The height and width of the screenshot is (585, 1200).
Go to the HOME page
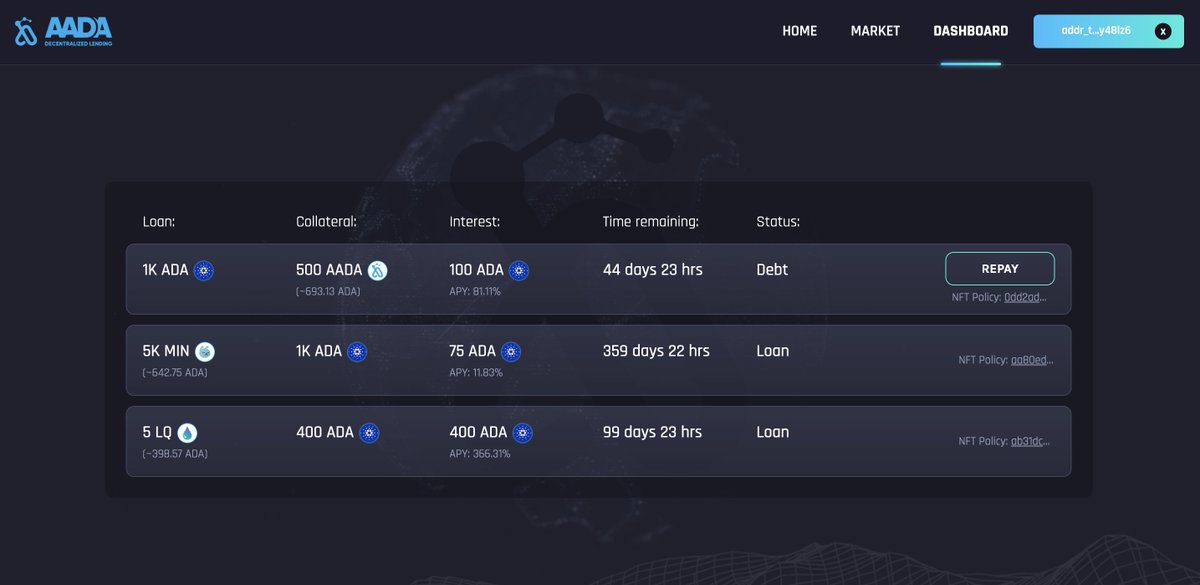coord(800,31)
